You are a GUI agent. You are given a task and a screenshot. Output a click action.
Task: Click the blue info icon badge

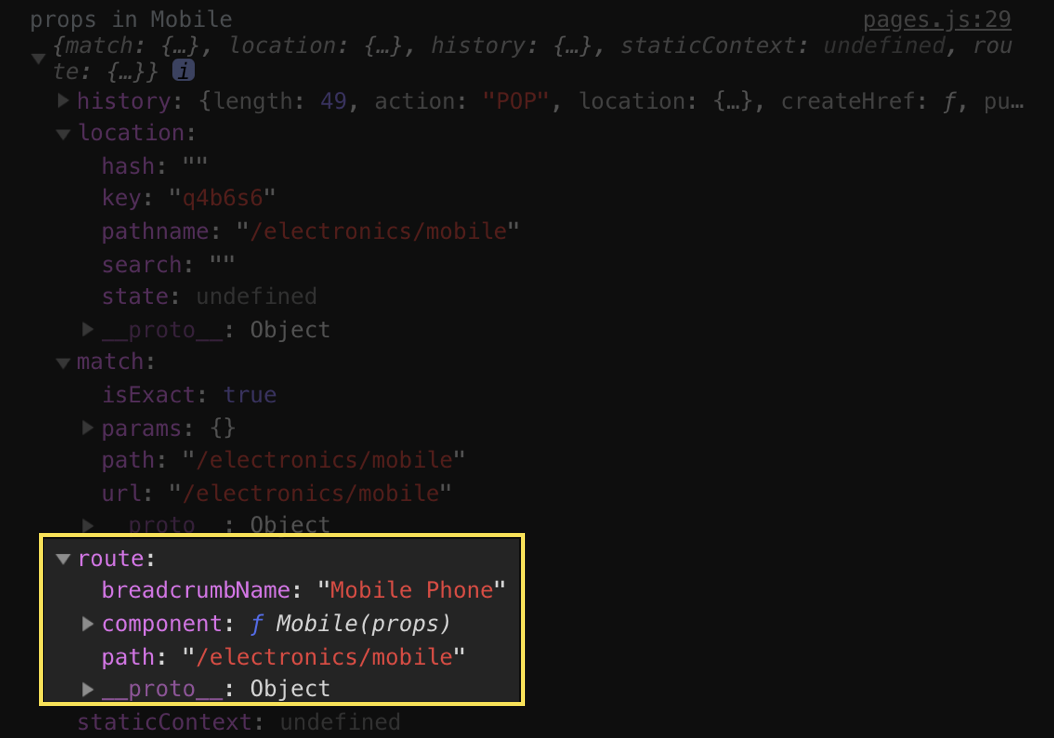tap(184, 70)
